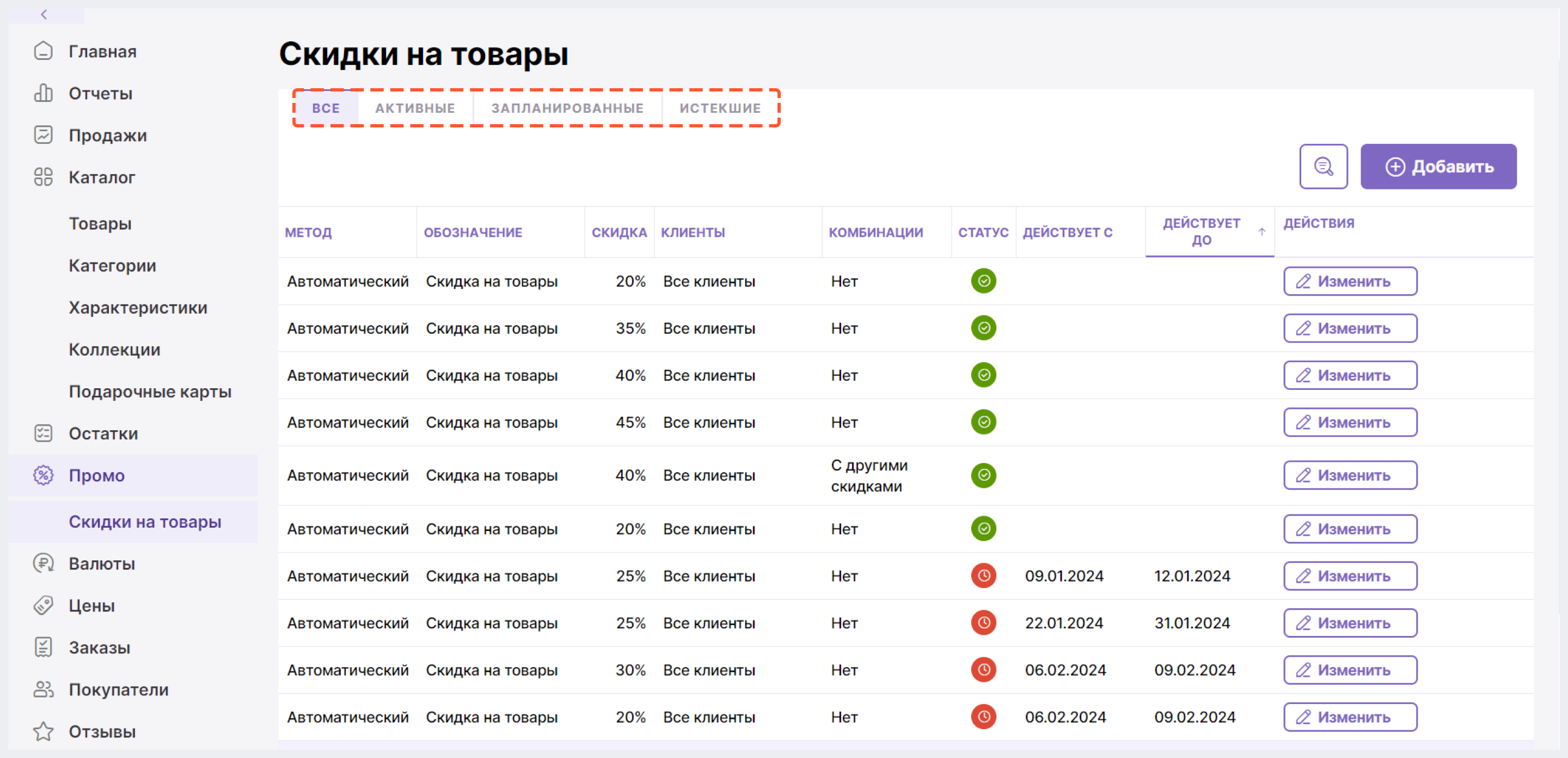Sort by Скидка column header

tap(619, 233)
